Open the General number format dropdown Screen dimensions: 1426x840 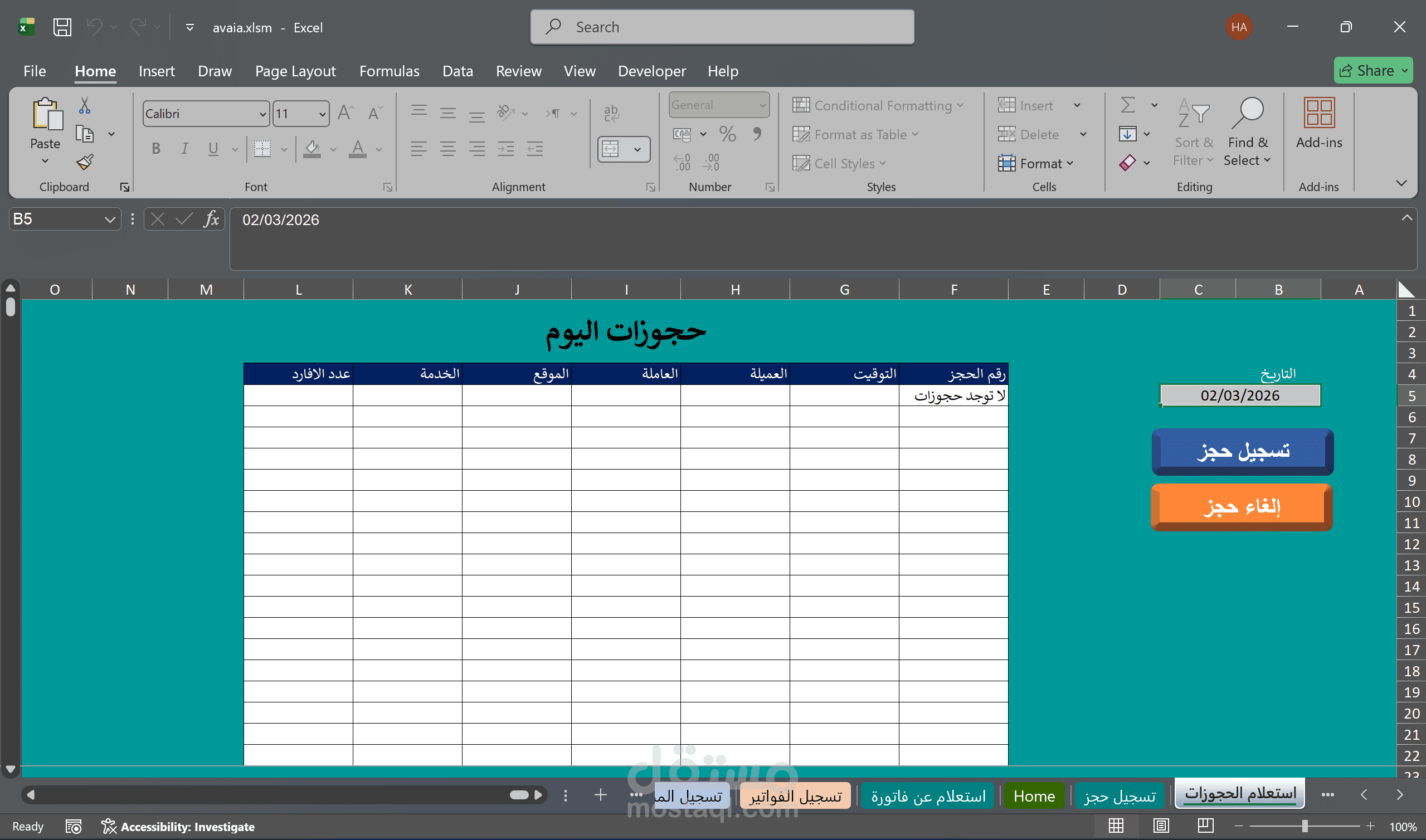coord(762,105)
